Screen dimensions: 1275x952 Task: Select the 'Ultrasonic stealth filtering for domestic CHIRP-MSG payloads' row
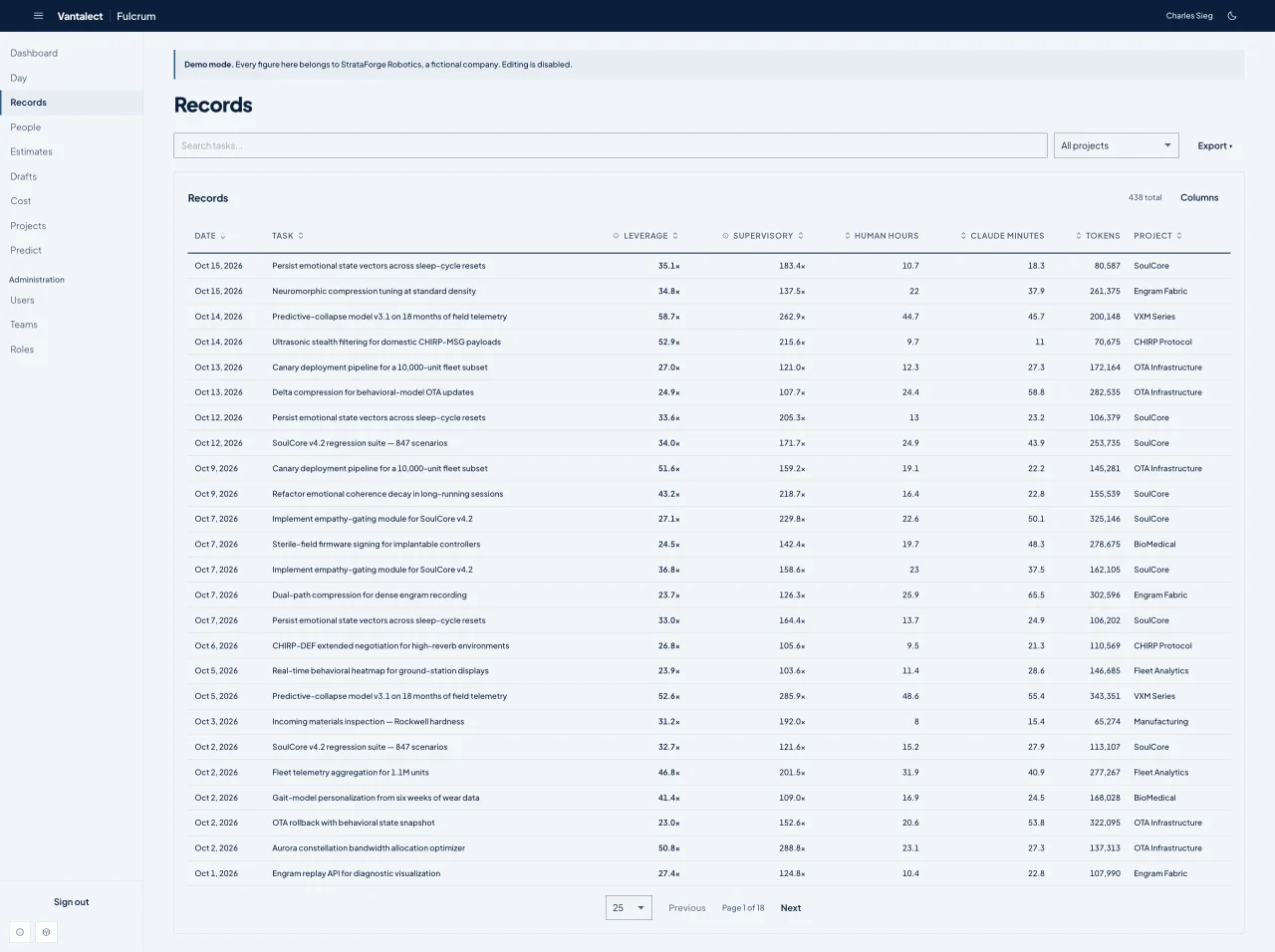click(709, 342)
